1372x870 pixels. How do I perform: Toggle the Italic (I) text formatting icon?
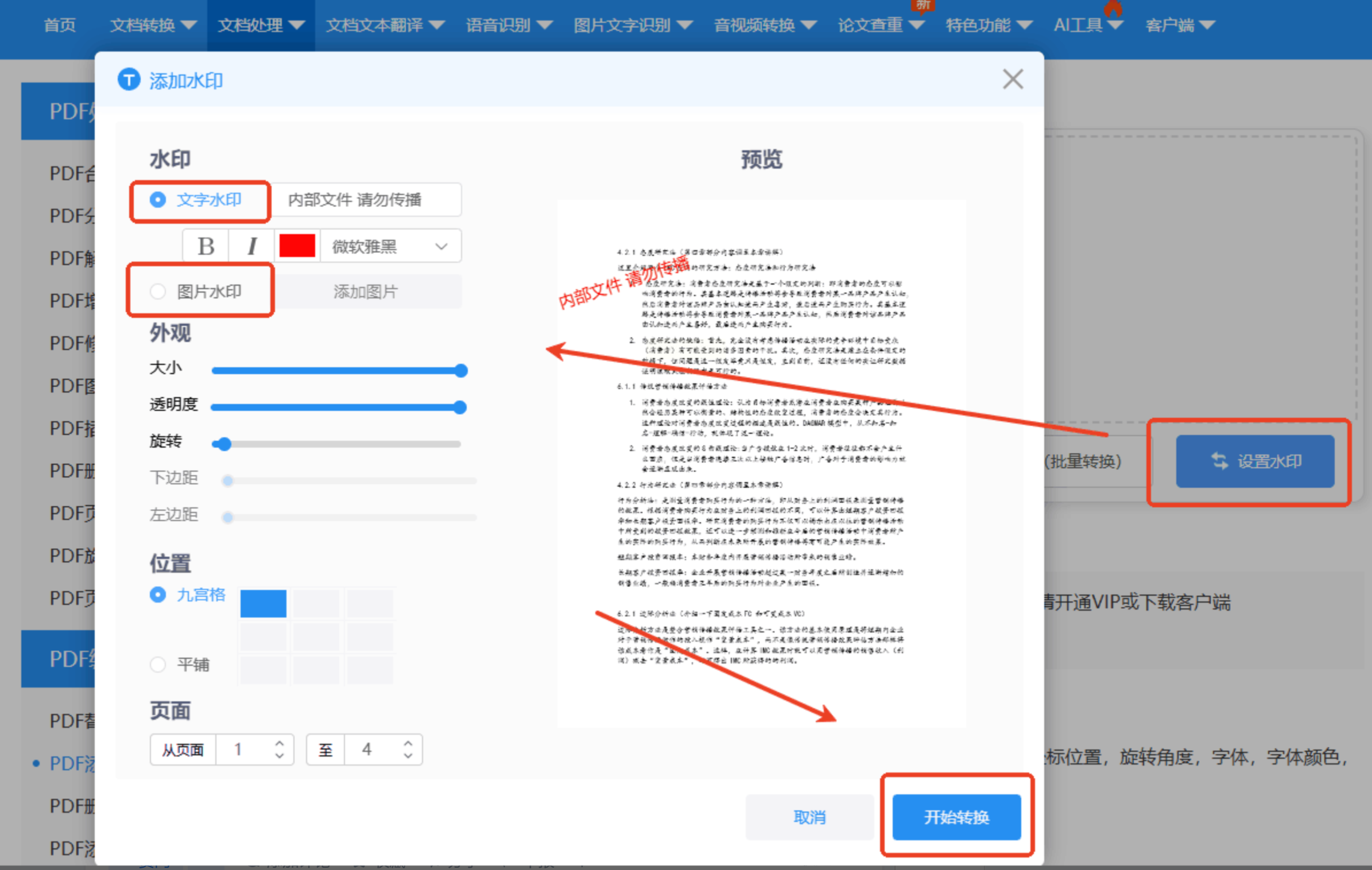(x=251, y=246)
